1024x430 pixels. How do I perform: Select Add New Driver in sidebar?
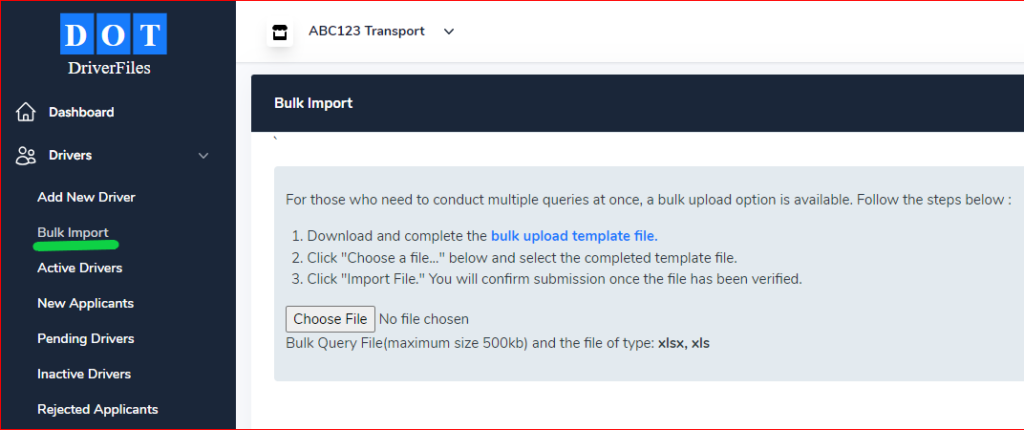86,197
